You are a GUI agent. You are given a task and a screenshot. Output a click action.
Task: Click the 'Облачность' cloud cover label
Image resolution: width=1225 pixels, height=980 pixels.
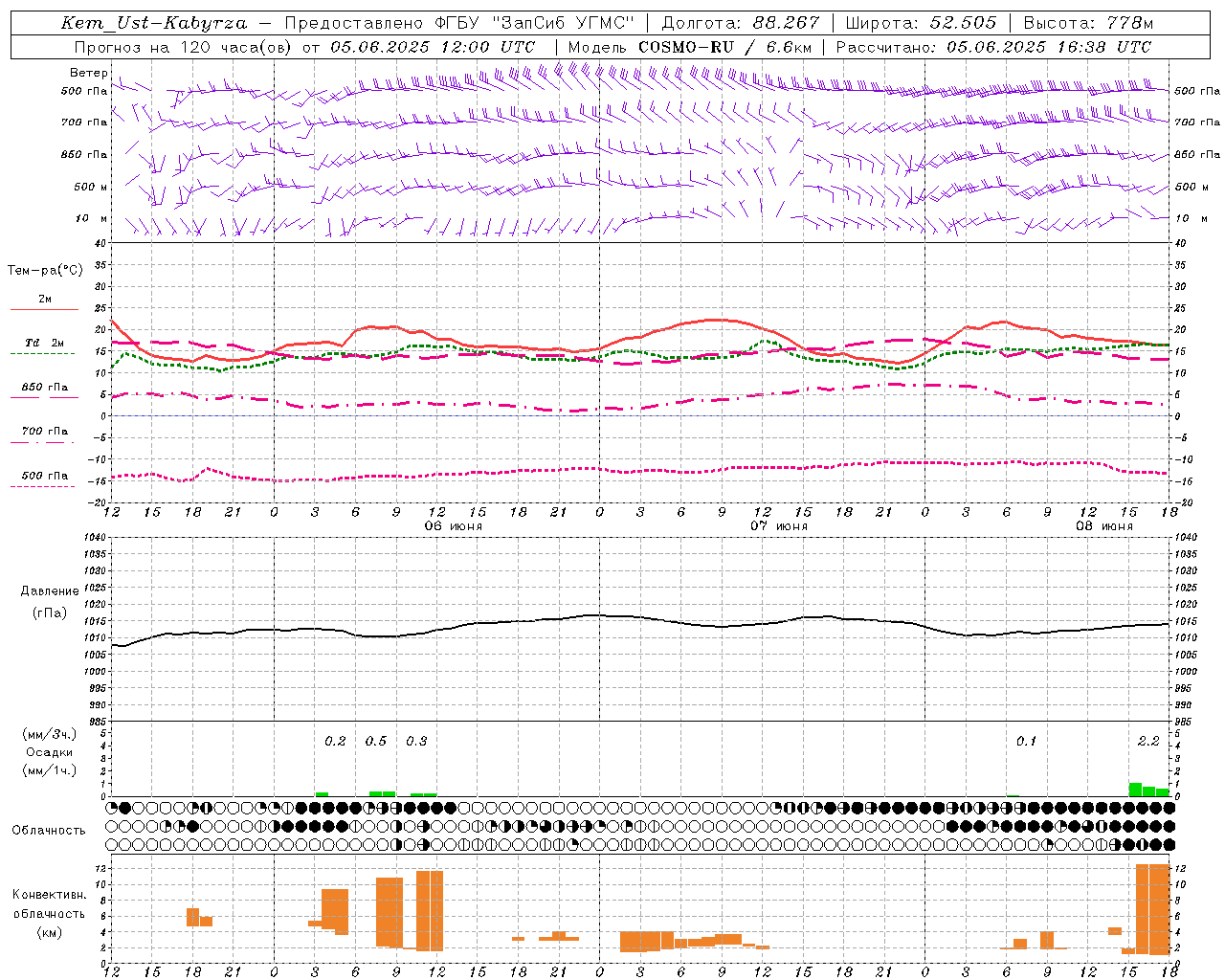(x=49, y=830)
